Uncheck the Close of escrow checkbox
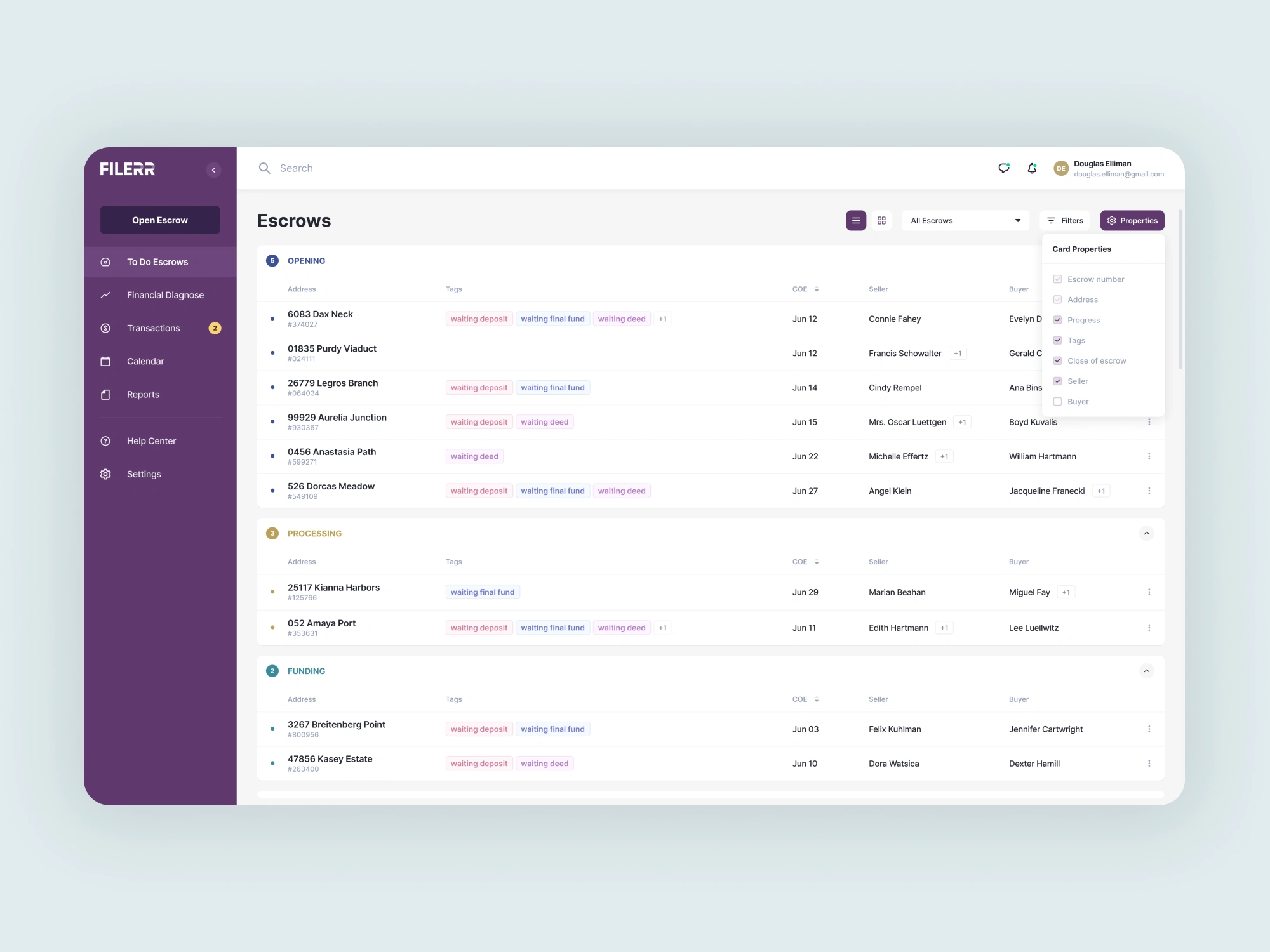The width and height of the screenshot is (1270, 952). click(x=1057, y=360)
